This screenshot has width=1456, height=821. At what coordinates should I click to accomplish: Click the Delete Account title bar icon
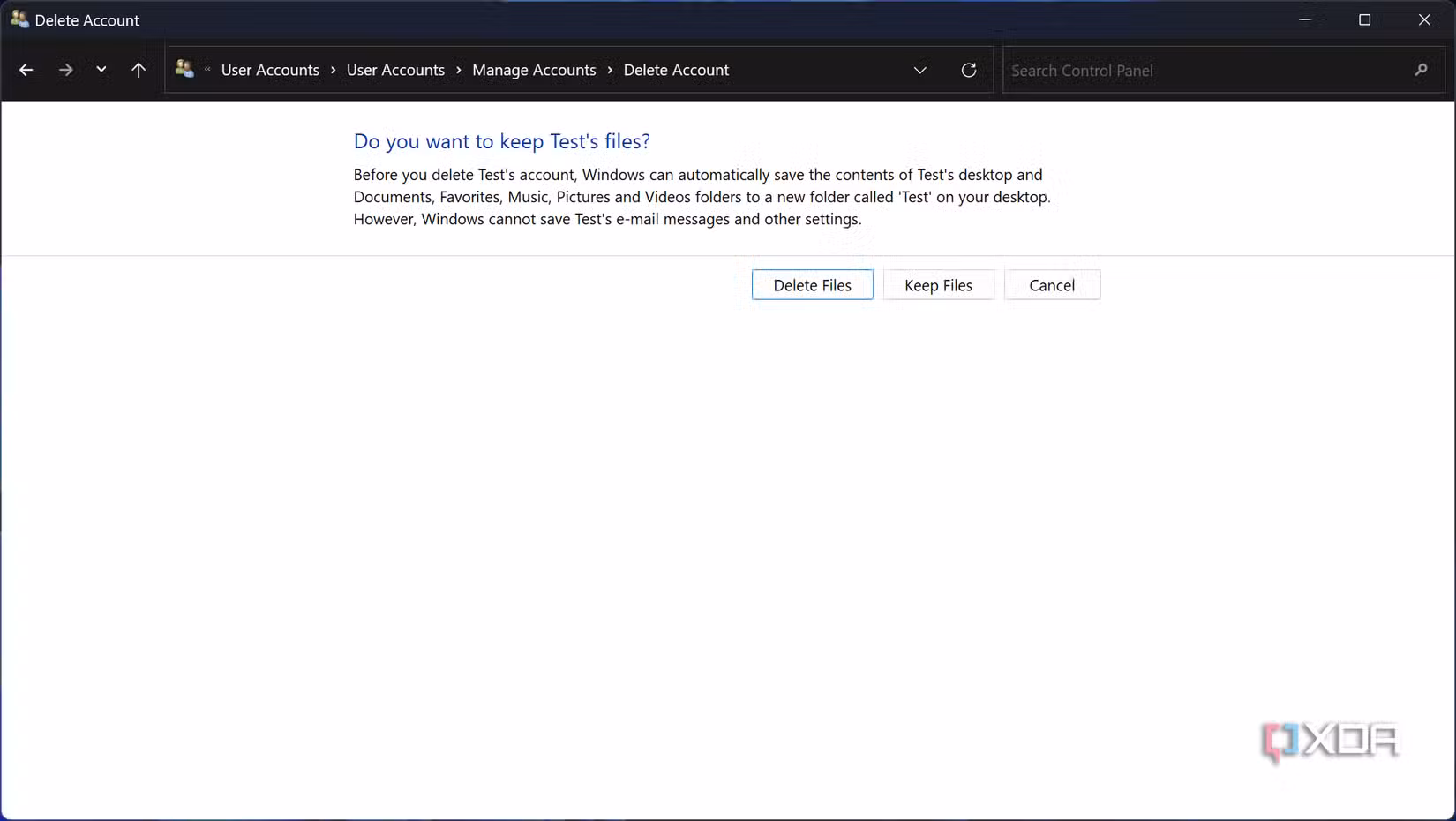coord(19,19)
